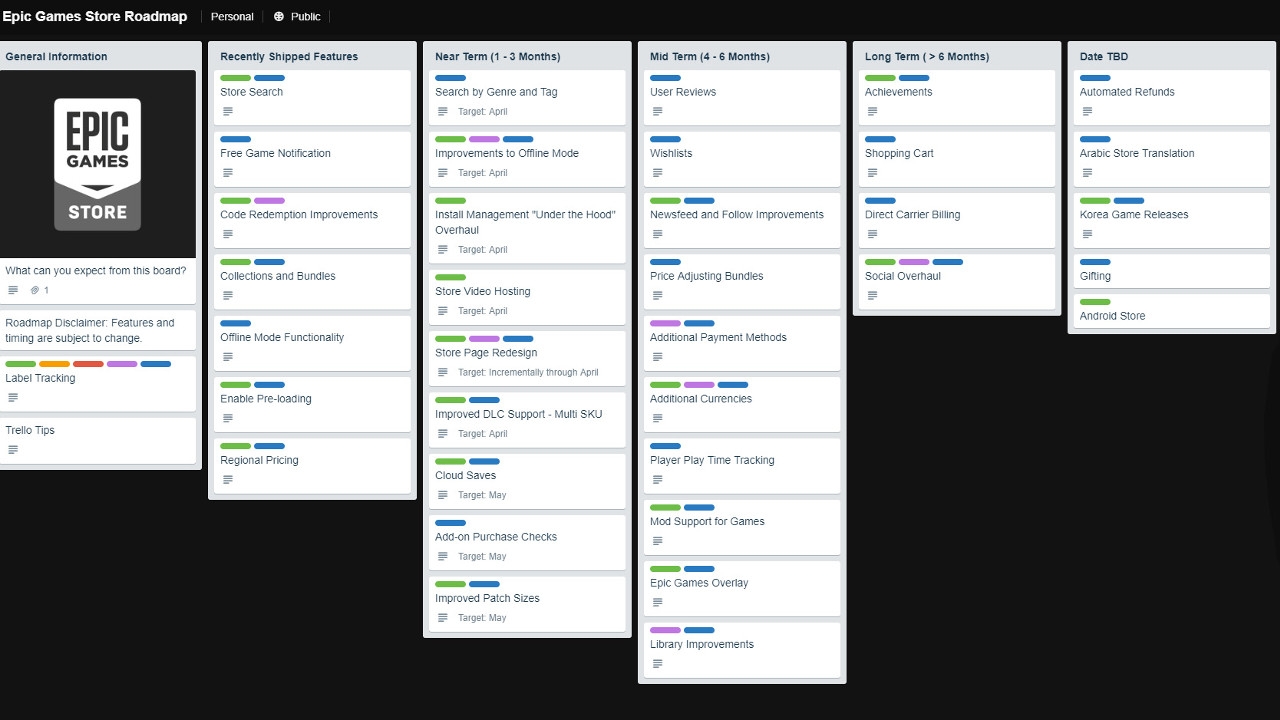Open the Gifting card

1095,276
